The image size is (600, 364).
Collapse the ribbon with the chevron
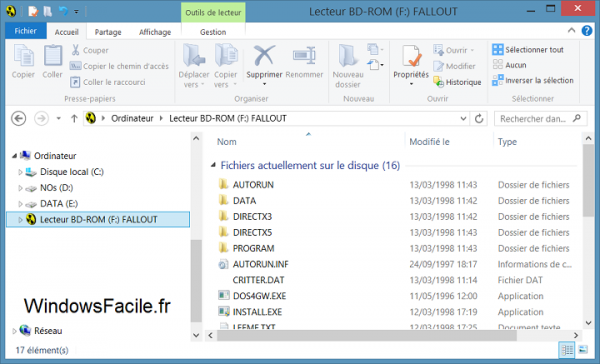pyautogui.click(x=571, y=30)
